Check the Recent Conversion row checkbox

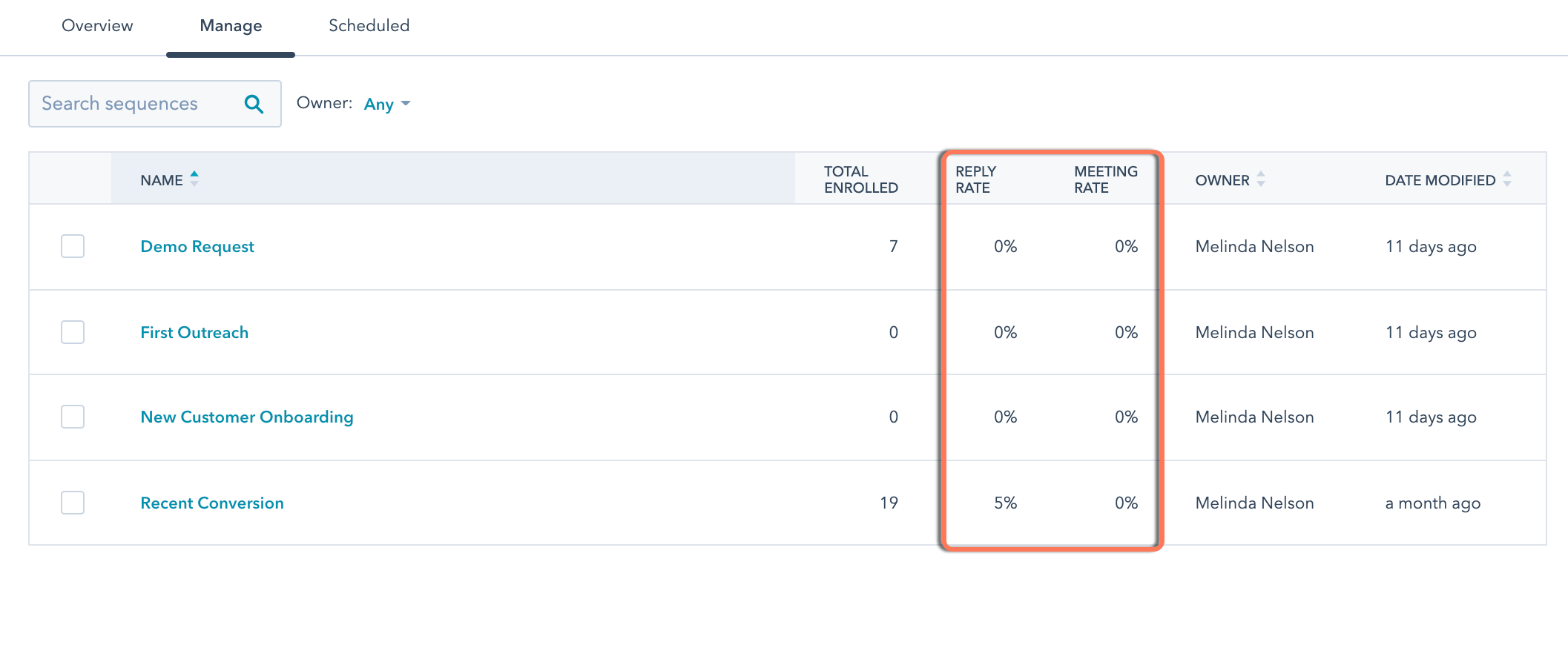72,503
